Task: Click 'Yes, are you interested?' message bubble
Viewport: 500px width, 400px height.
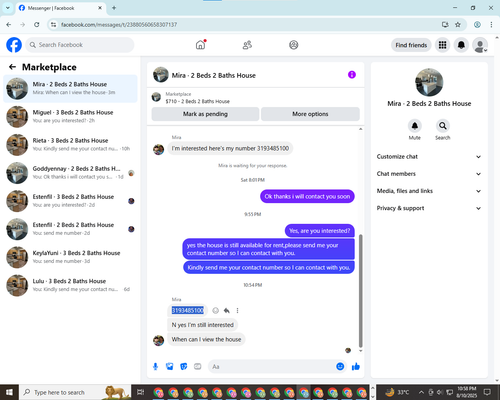Action: 320,231
